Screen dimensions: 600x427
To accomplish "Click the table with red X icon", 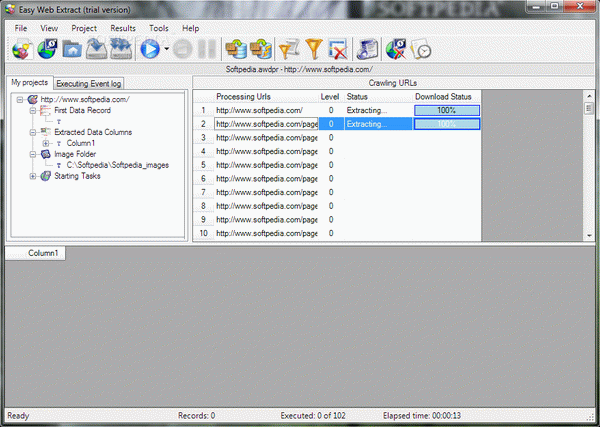I will pyautogui.click(x=338, y=49).
